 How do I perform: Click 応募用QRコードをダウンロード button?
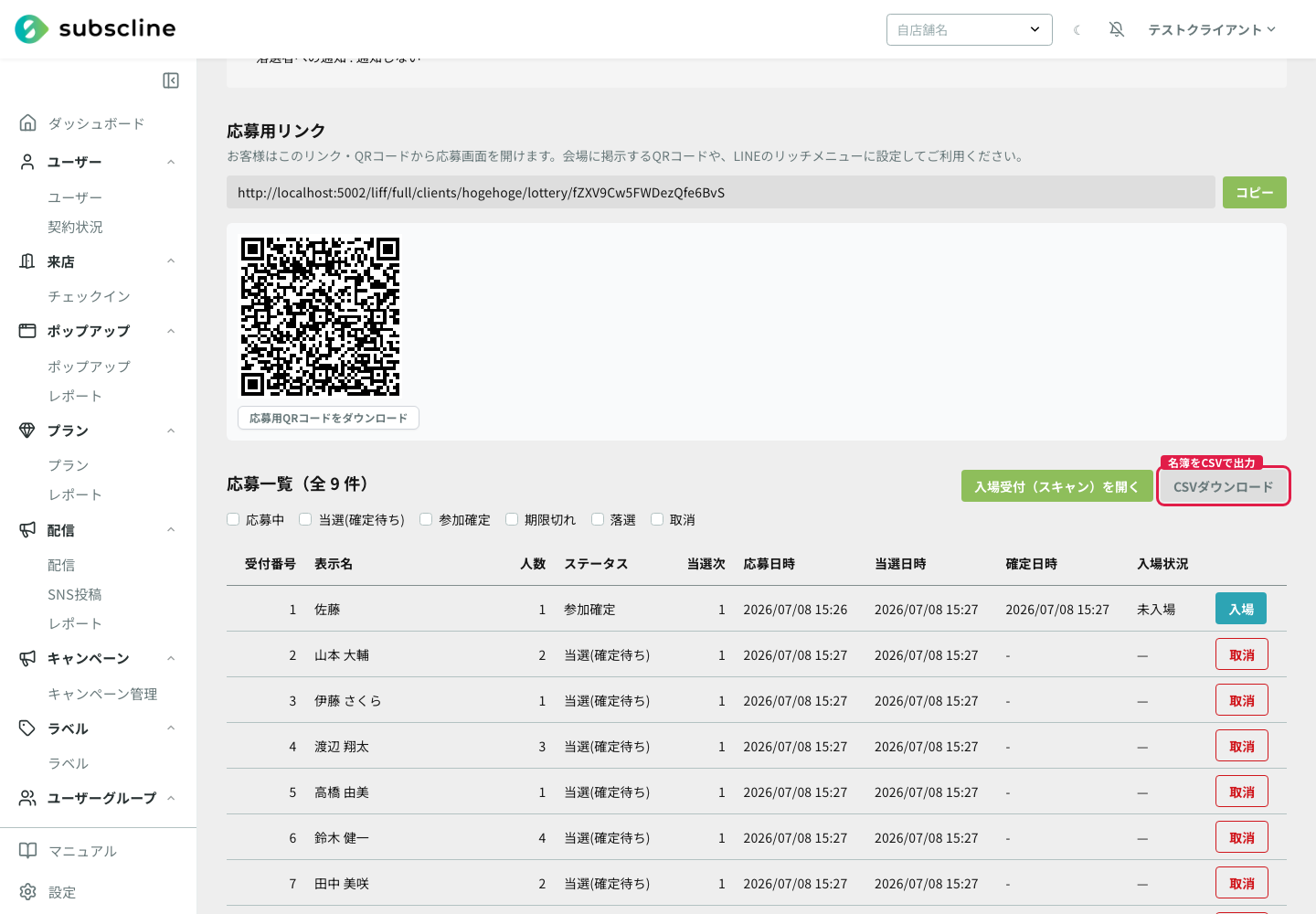click(328, 418)
